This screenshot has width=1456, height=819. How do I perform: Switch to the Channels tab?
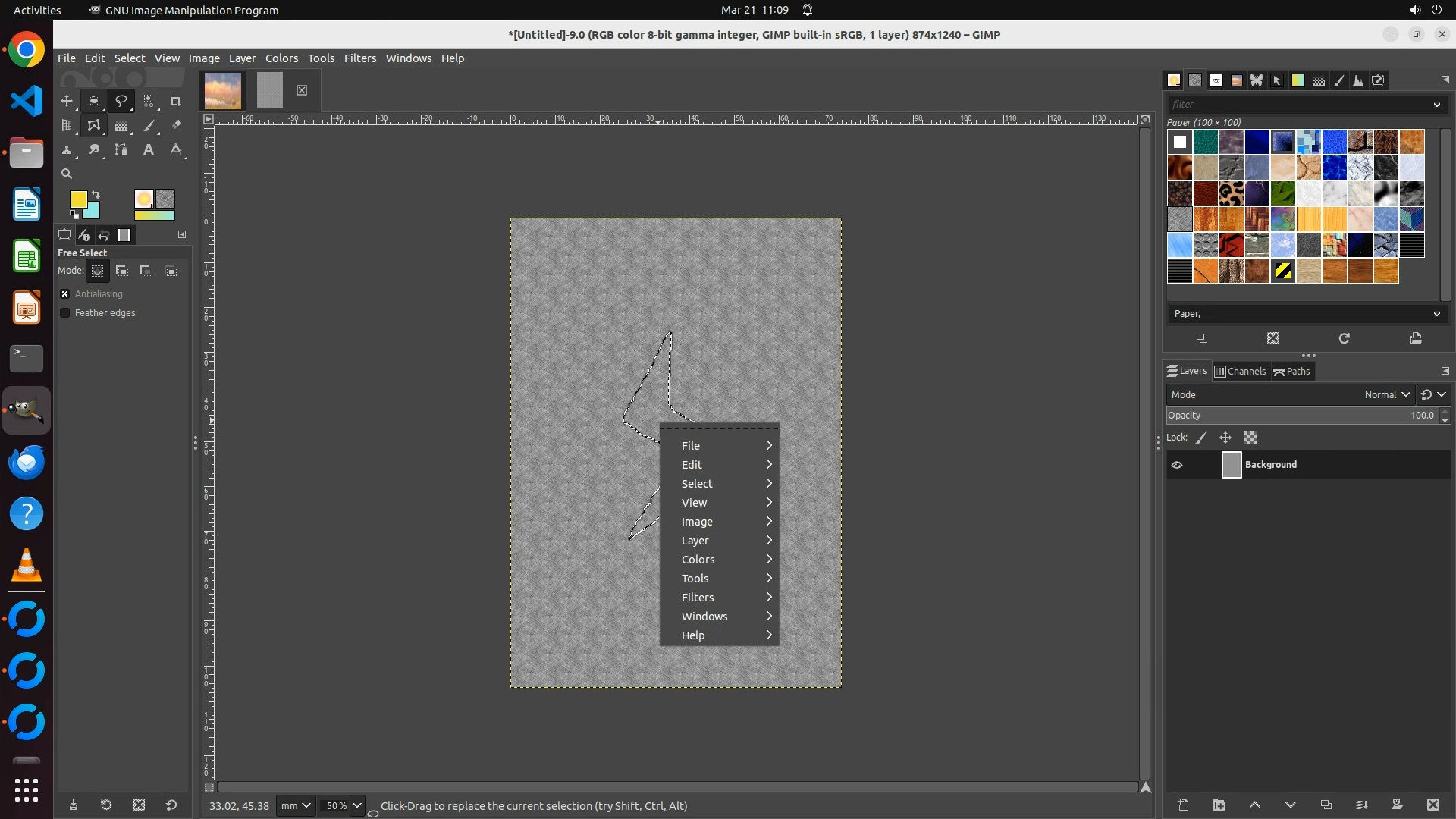pyautogui.click(x=1240, y=372)
